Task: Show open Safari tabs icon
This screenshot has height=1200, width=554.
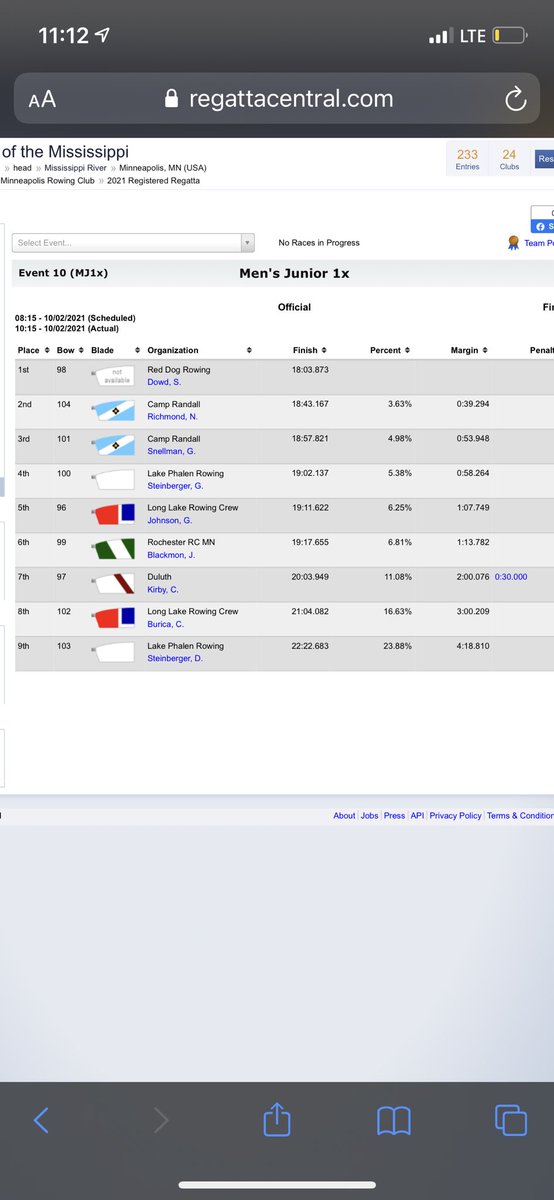Action: (x=511, y=1120)
